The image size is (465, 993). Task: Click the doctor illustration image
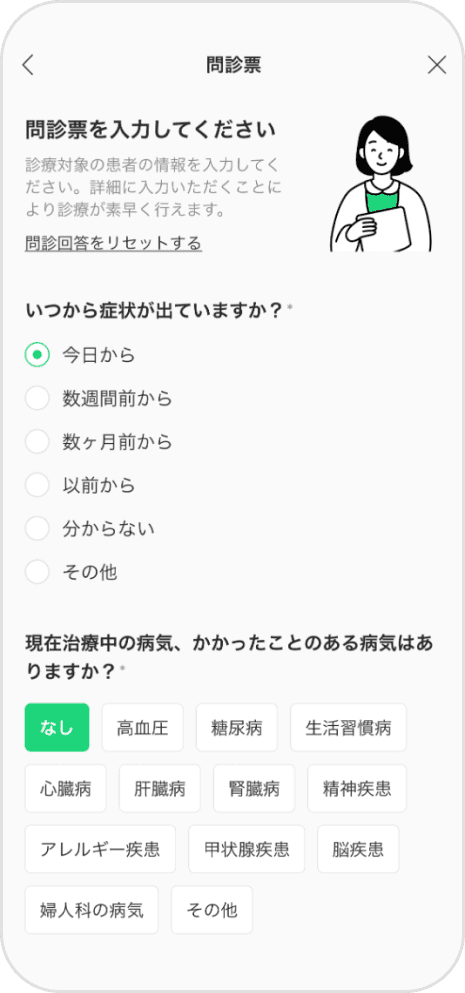click(x=381, y=184)
